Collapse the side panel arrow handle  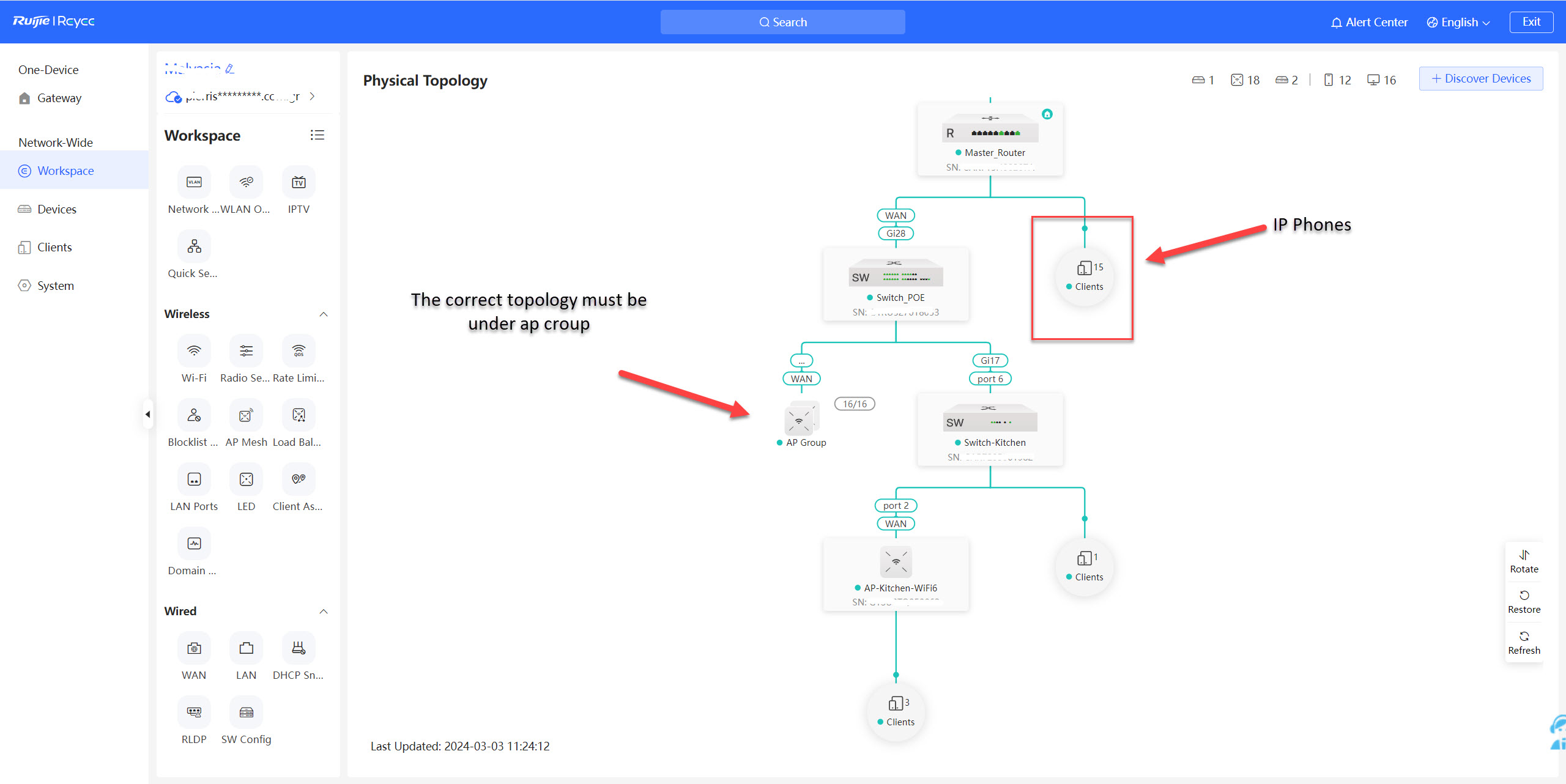click(147, 415)
